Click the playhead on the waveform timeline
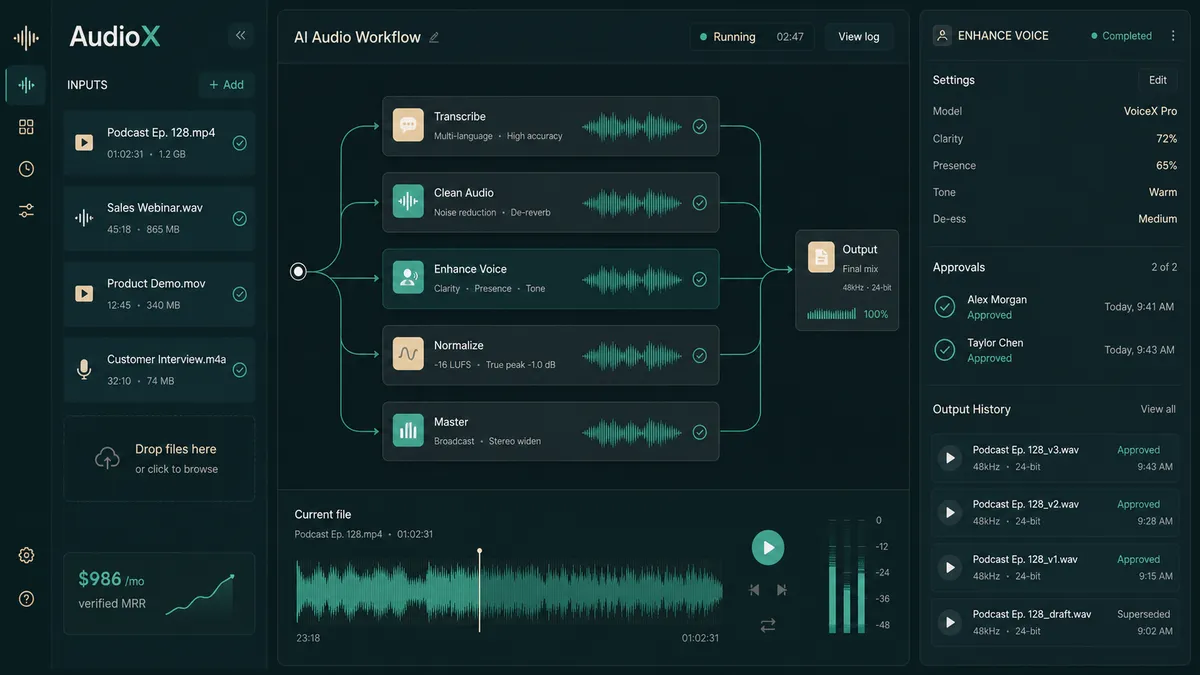 pyautogui.click(x=479, y=590)
